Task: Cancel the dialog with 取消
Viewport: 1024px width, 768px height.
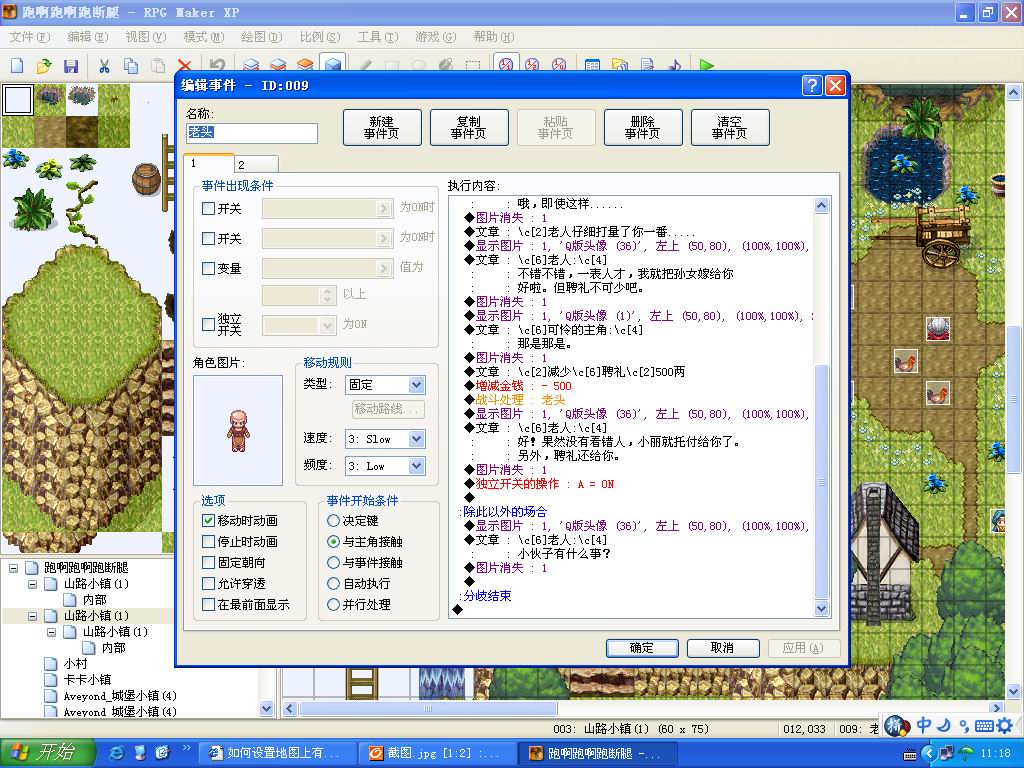Action: point(722,648)
